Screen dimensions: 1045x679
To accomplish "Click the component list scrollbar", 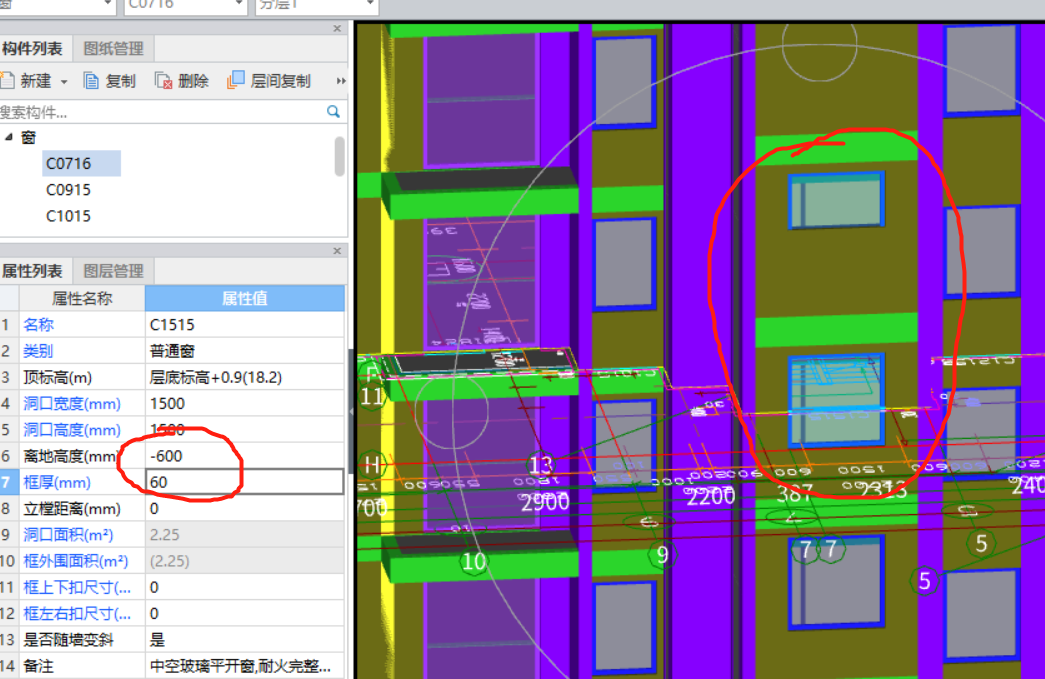I will (340, 156).
